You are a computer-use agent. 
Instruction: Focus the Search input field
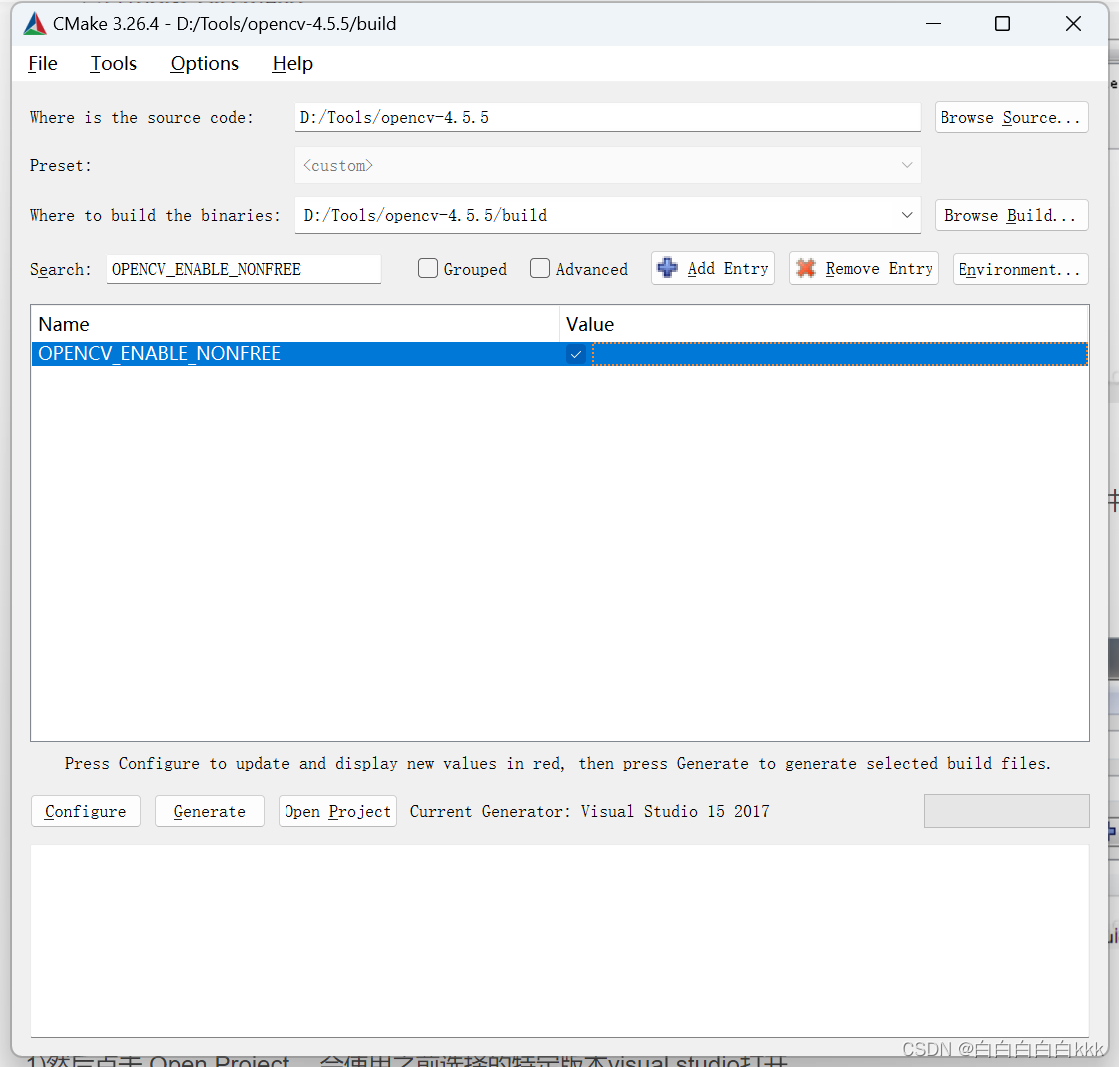click(243, 269)
